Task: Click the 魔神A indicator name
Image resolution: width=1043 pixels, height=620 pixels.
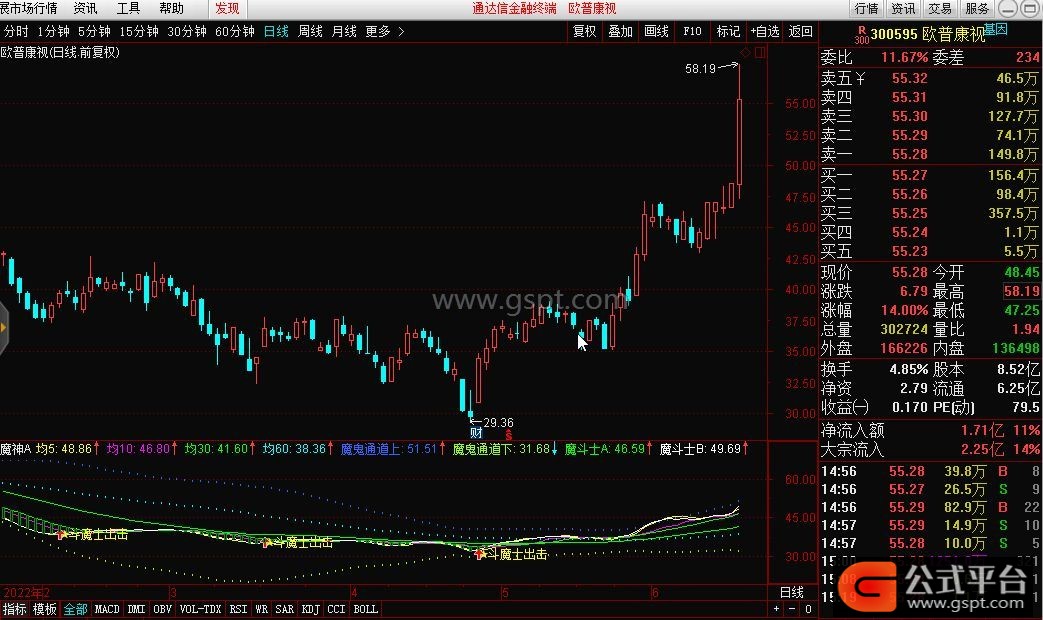Action: pyautogui.click(x=16, y=449)
